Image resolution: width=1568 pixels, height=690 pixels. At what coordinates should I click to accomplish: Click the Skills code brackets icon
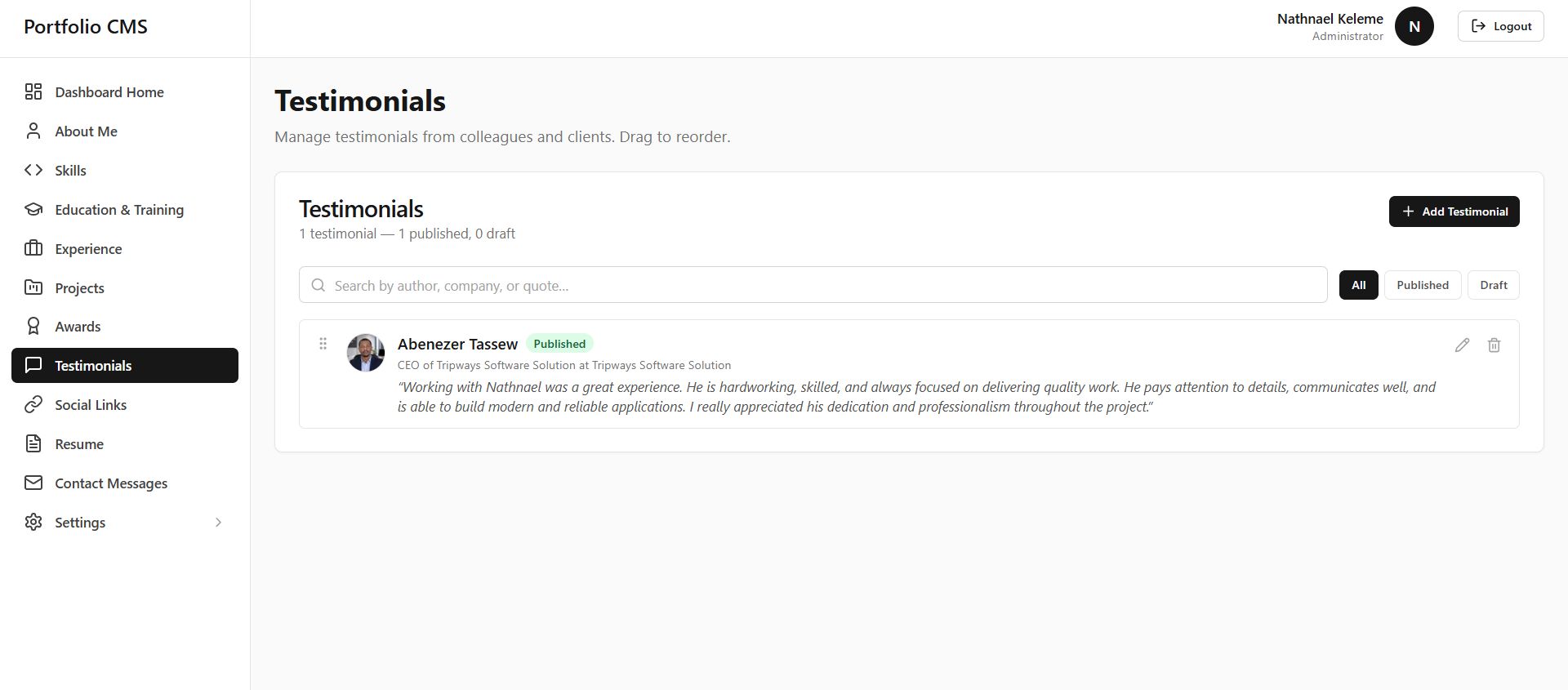33,170
